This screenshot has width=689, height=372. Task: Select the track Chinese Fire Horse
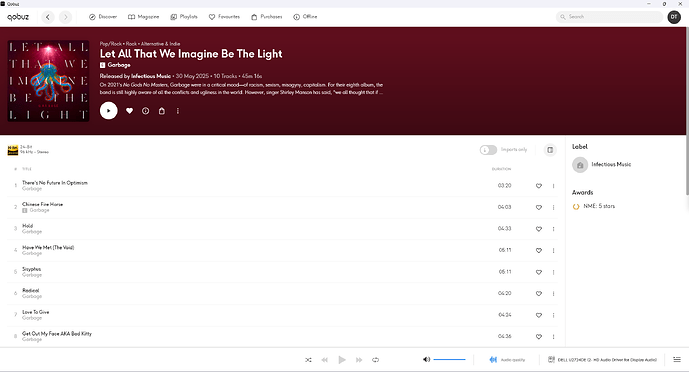[x=42, y=204]
